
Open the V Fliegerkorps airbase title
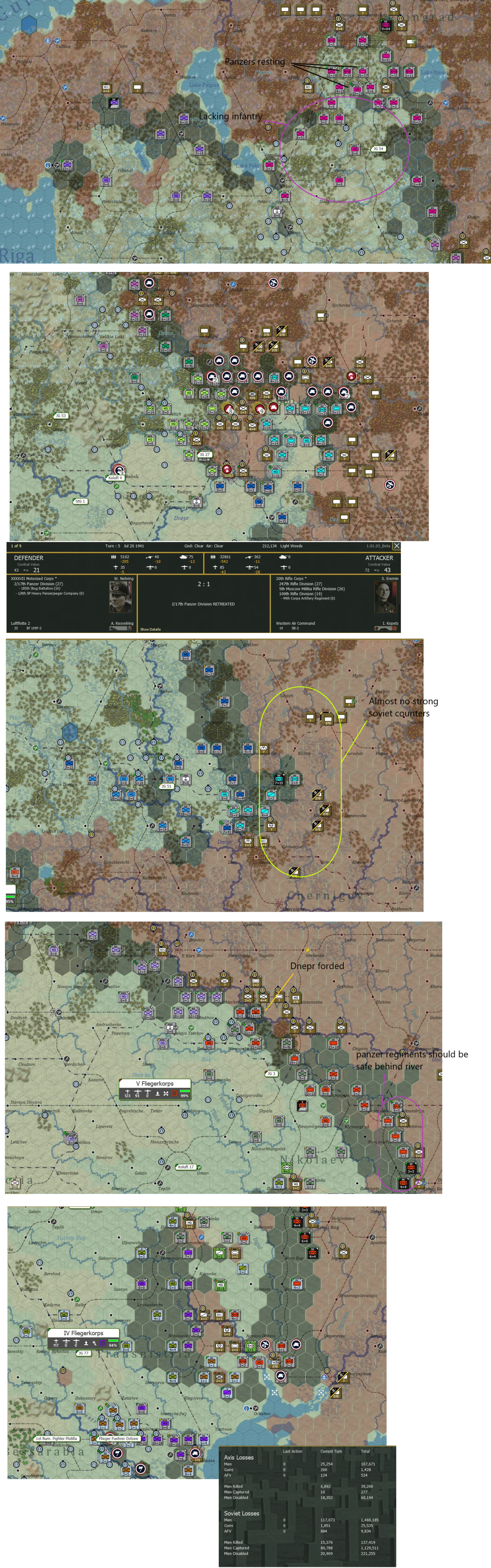[x=154, y=1084]
